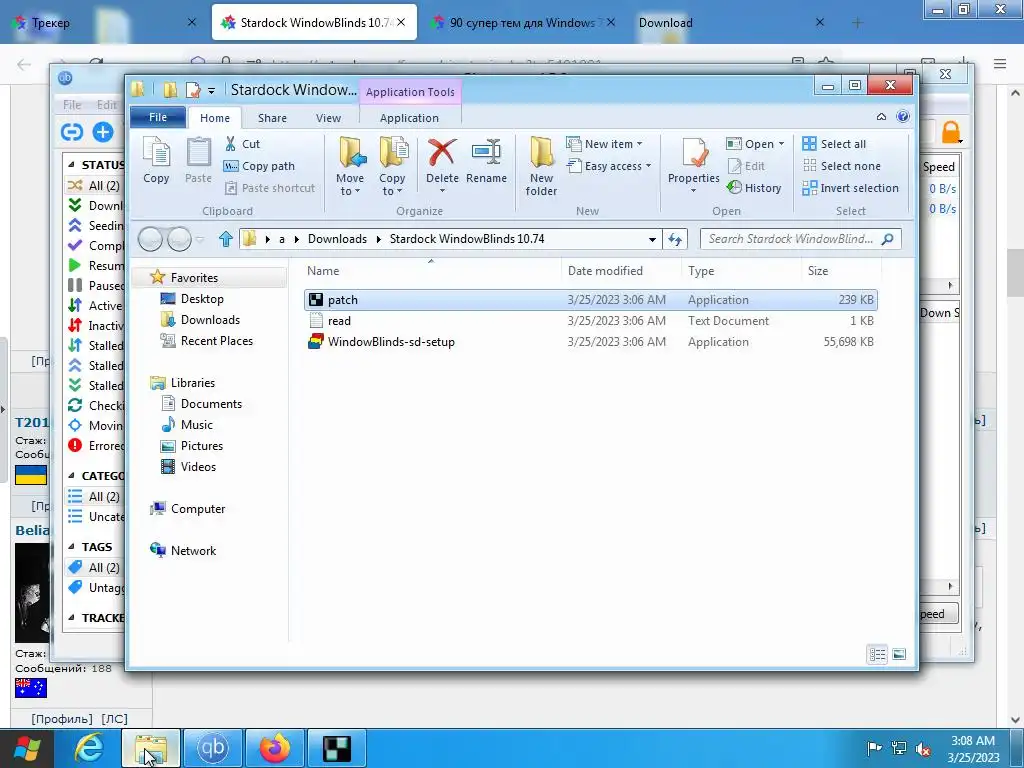The height and width of the screenshot is (768, 1024).
Task: Click Downloads in the address breadcrumb
Action: (x=337, y=239)
